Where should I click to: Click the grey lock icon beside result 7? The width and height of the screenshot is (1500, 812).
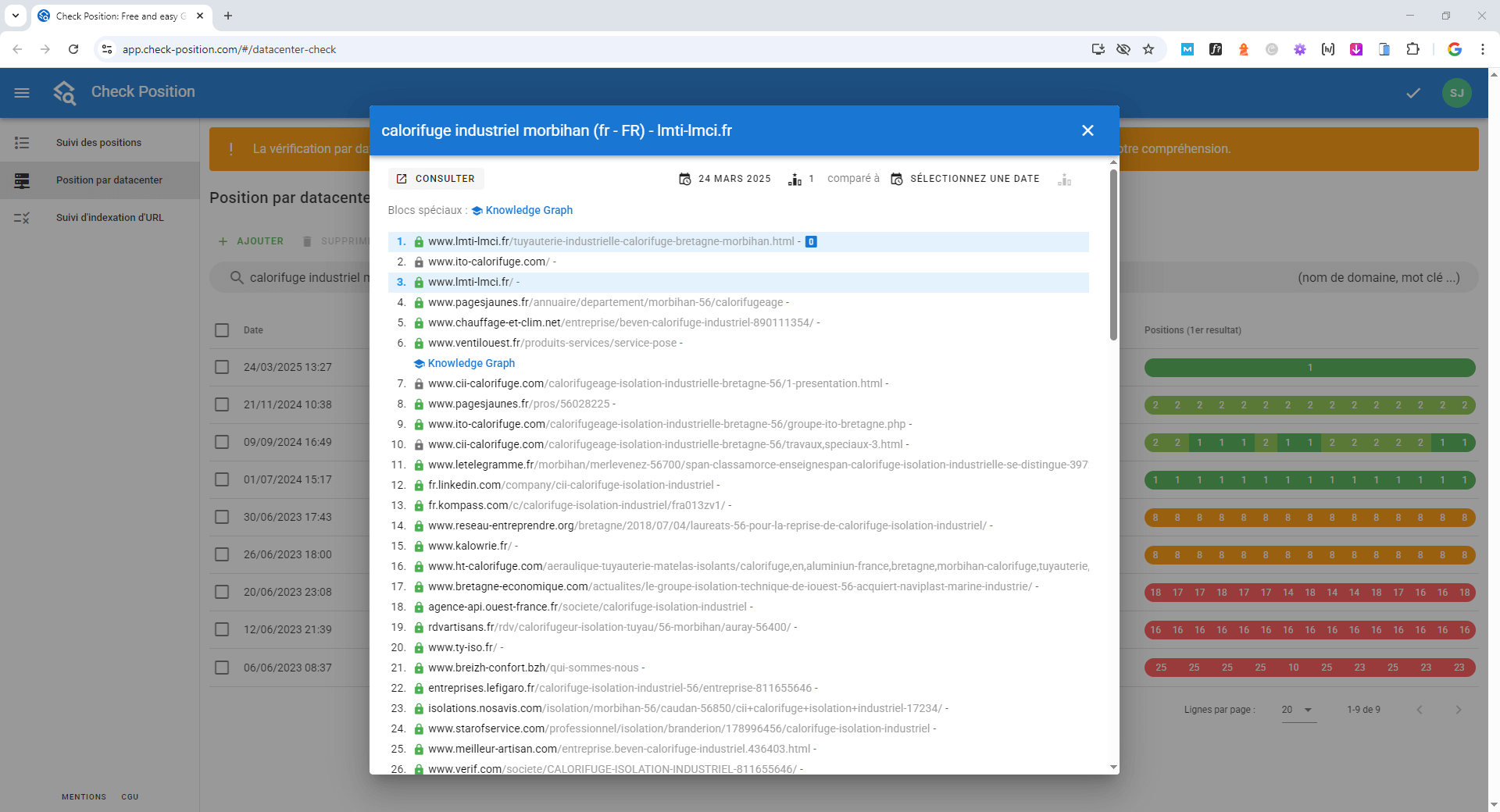(x=419, y=384)
